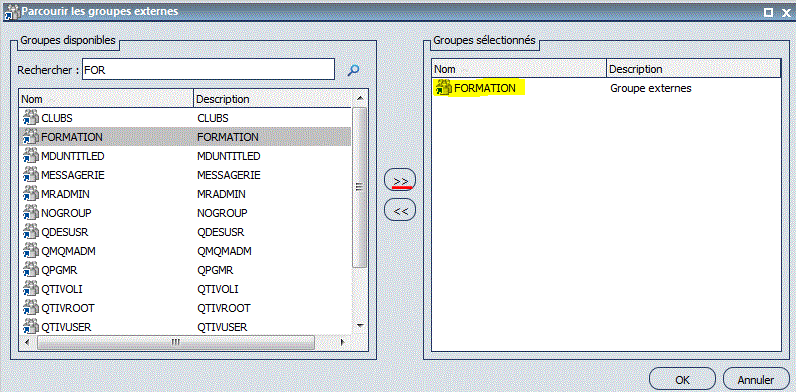Click the horizontal scrollbar left arrow
The height and width of the screenshot is (392, 796).
point(27,341)
